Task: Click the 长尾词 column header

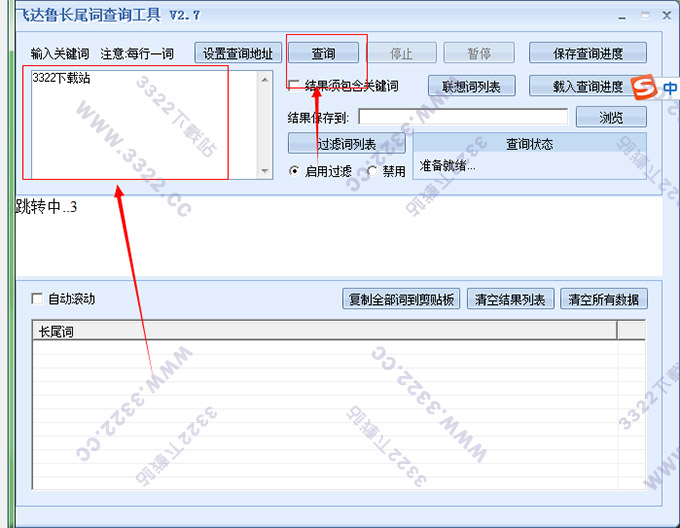Action: pyautogui.click(x=325, y=332)
